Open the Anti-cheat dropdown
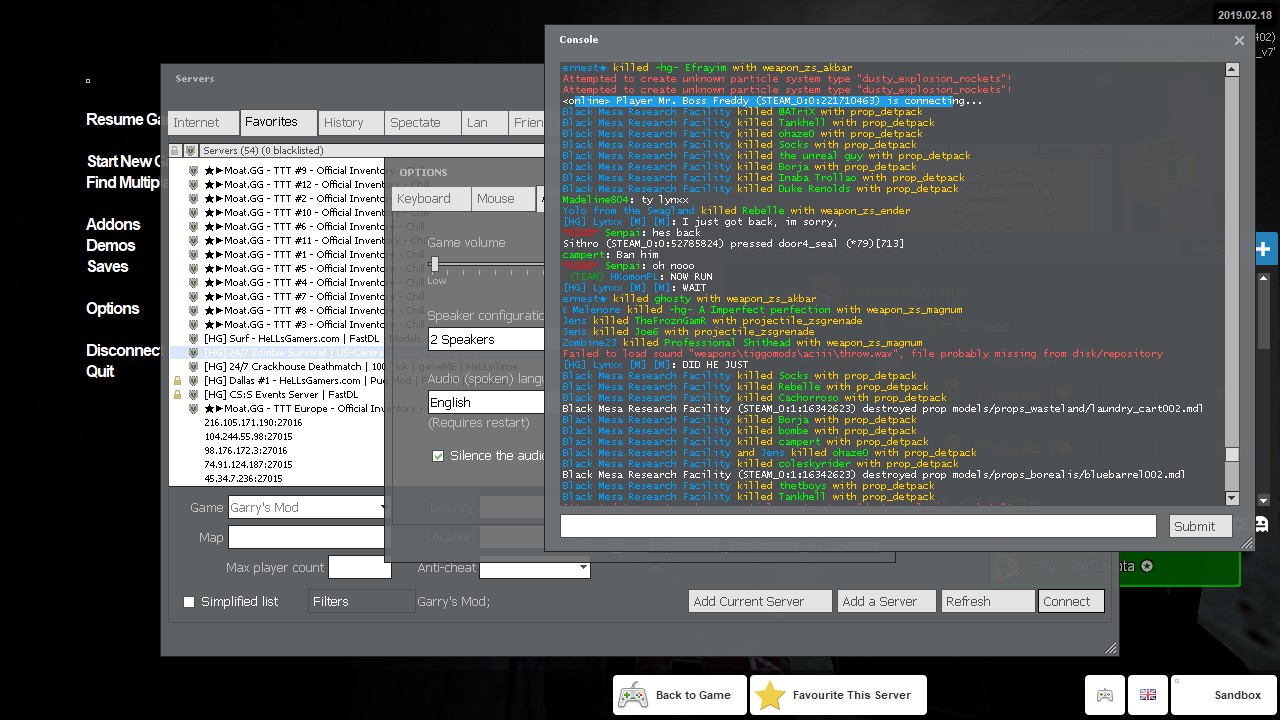The image size is (1280, 720). [535, 568]
